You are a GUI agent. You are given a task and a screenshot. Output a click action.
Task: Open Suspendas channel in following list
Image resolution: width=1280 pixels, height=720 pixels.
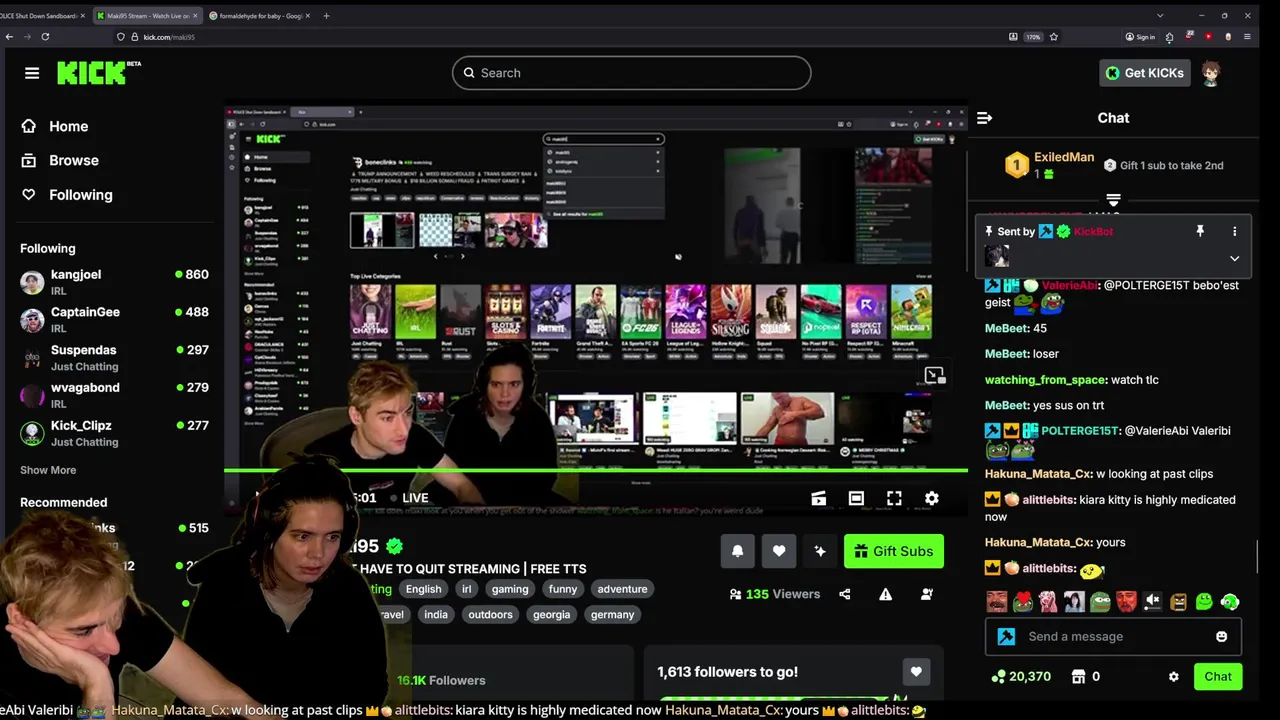pyautogui.click(x=114, y=358)
